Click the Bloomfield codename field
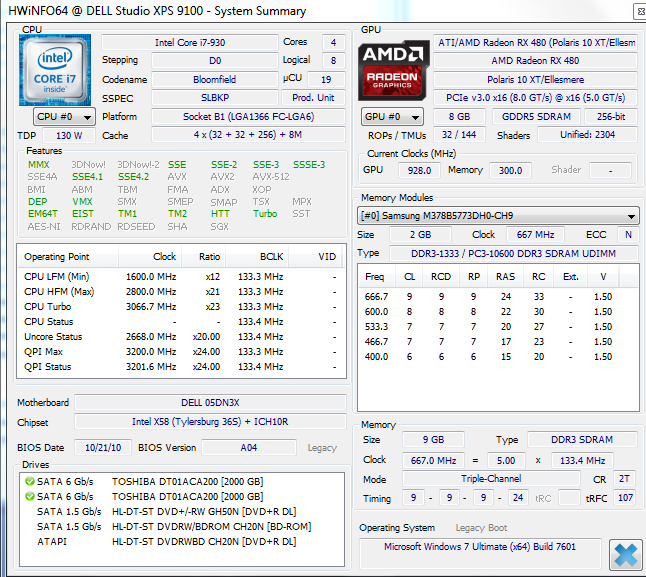Screen dimensions: 646x577 215,79
